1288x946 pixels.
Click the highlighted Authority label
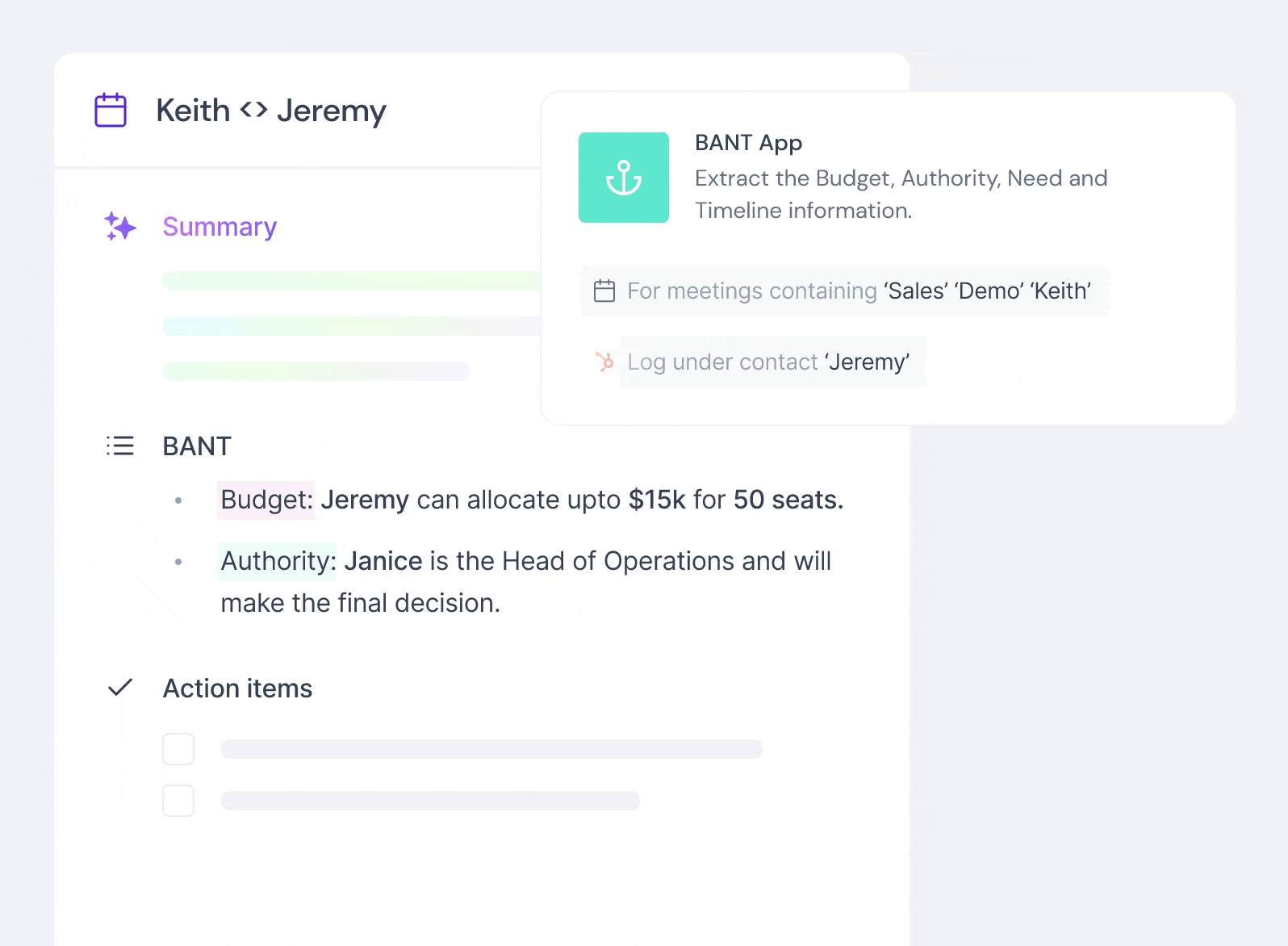[278, 561]
